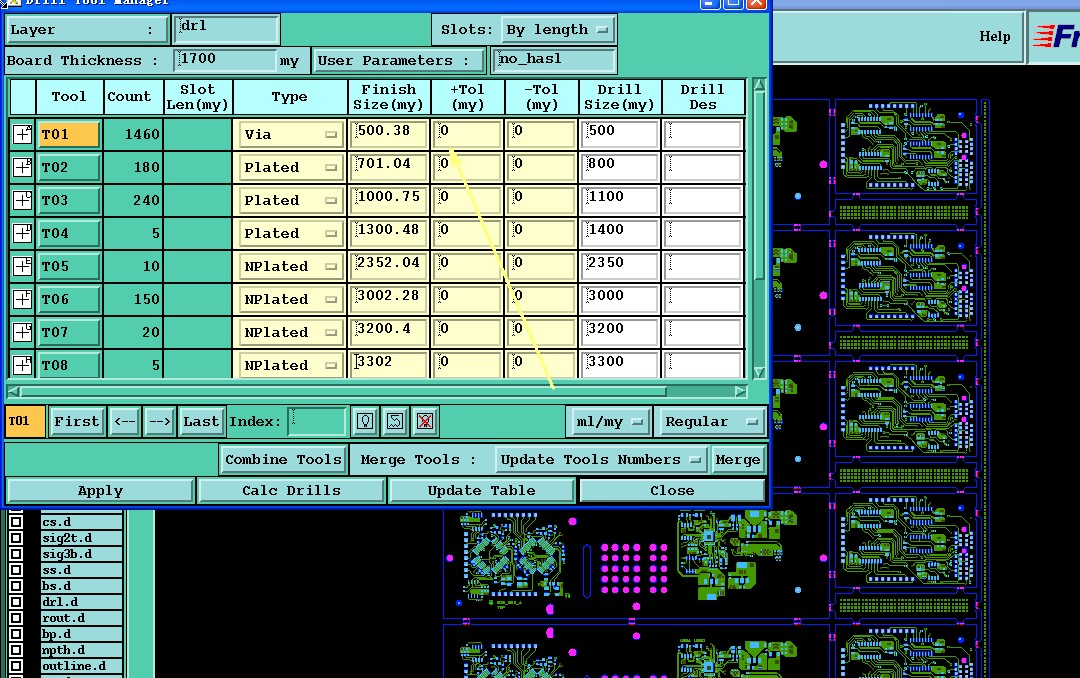Image resolution: width=1080 pixels, height=678 pixels.
Task: Click the Layer field showing drl
Action: (227, 28)
